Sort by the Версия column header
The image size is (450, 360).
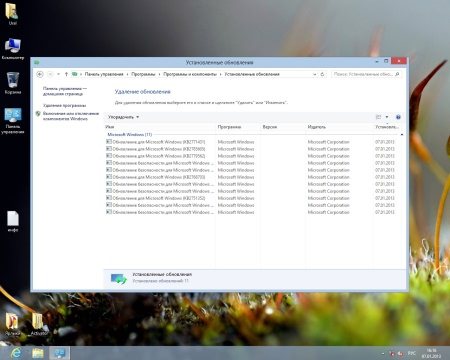(x=283, y=127)
